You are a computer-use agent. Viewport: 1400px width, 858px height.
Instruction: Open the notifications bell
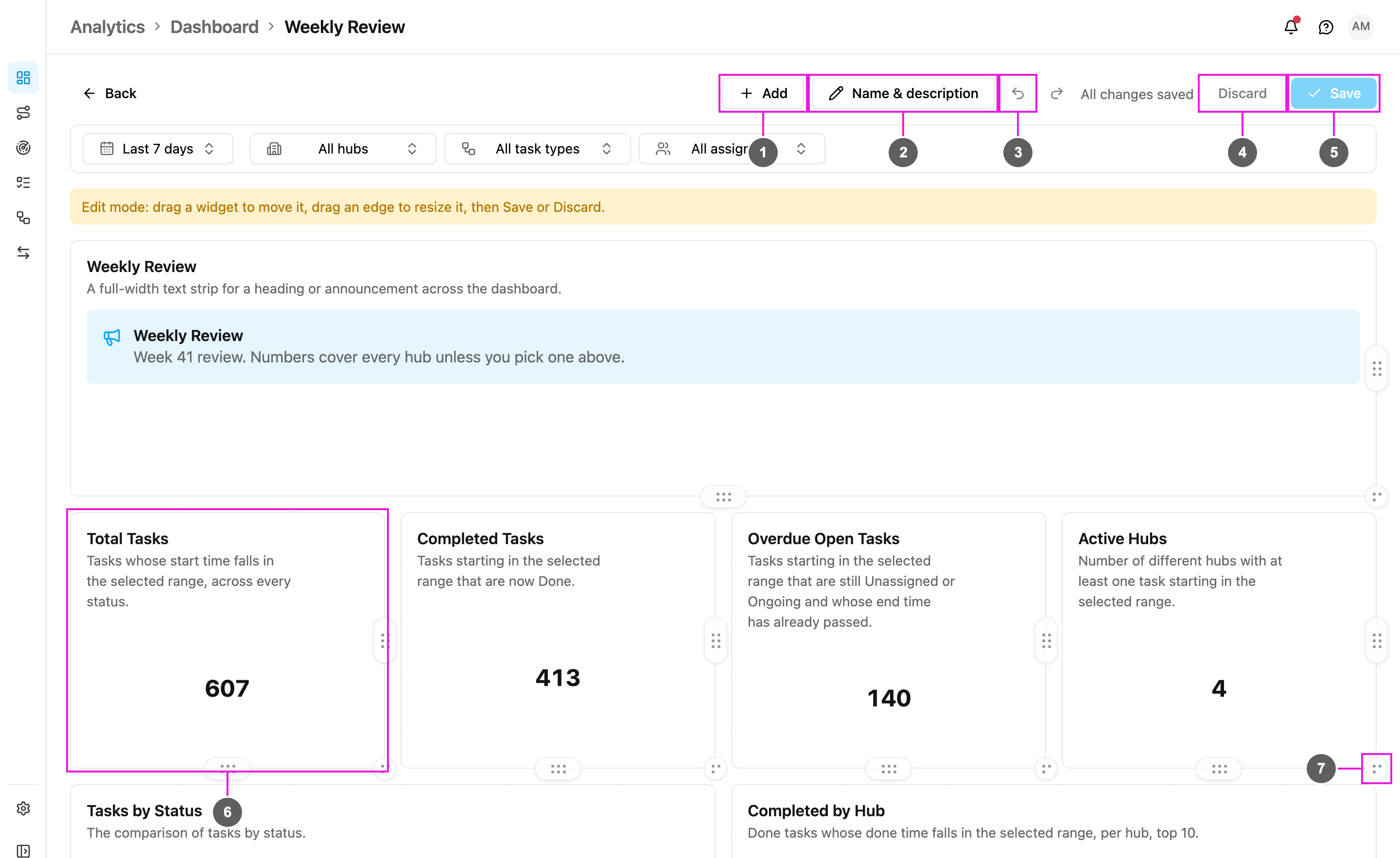pos(1291,27)
